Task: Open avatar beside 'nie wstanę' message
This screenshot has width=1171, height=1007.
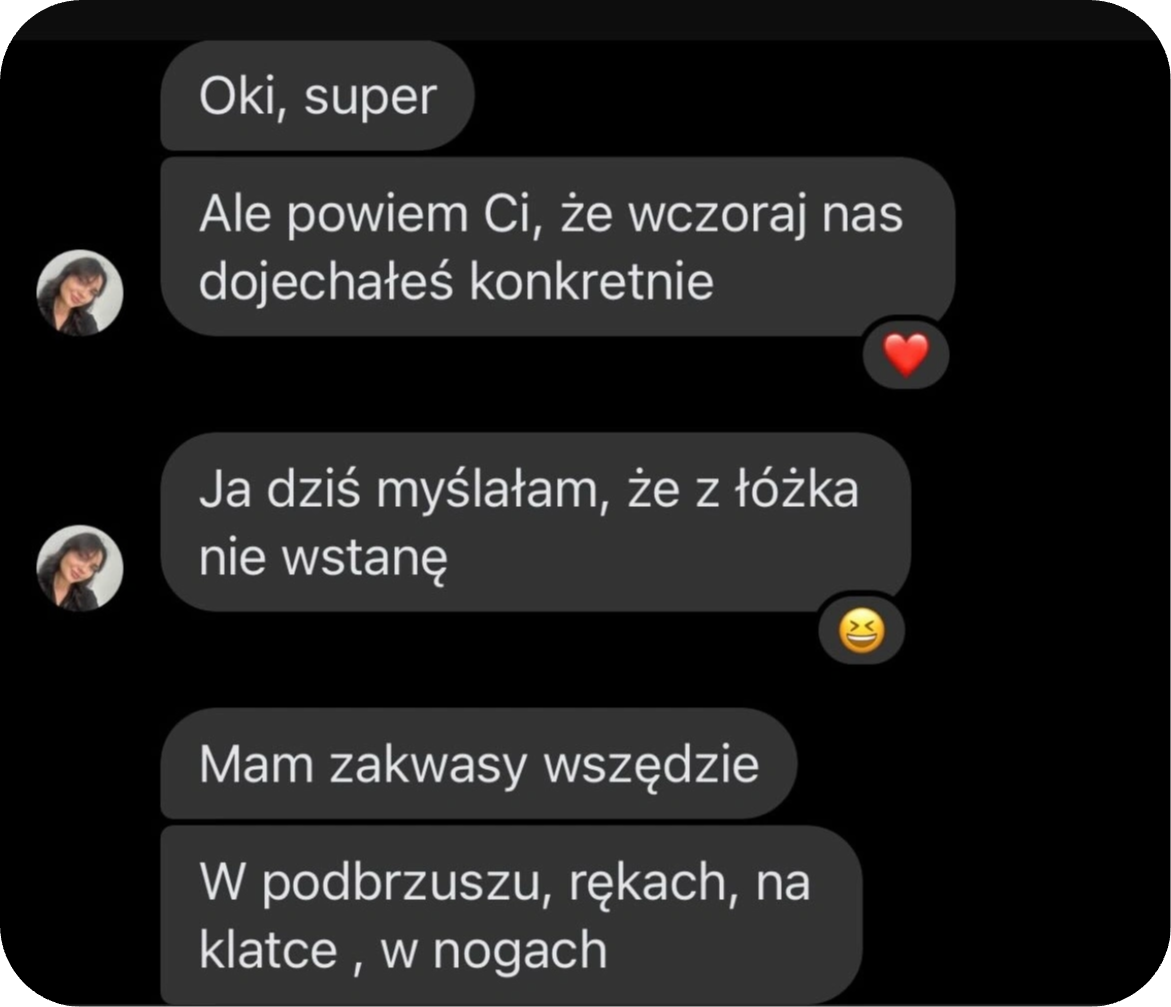Action: (80, 568)
